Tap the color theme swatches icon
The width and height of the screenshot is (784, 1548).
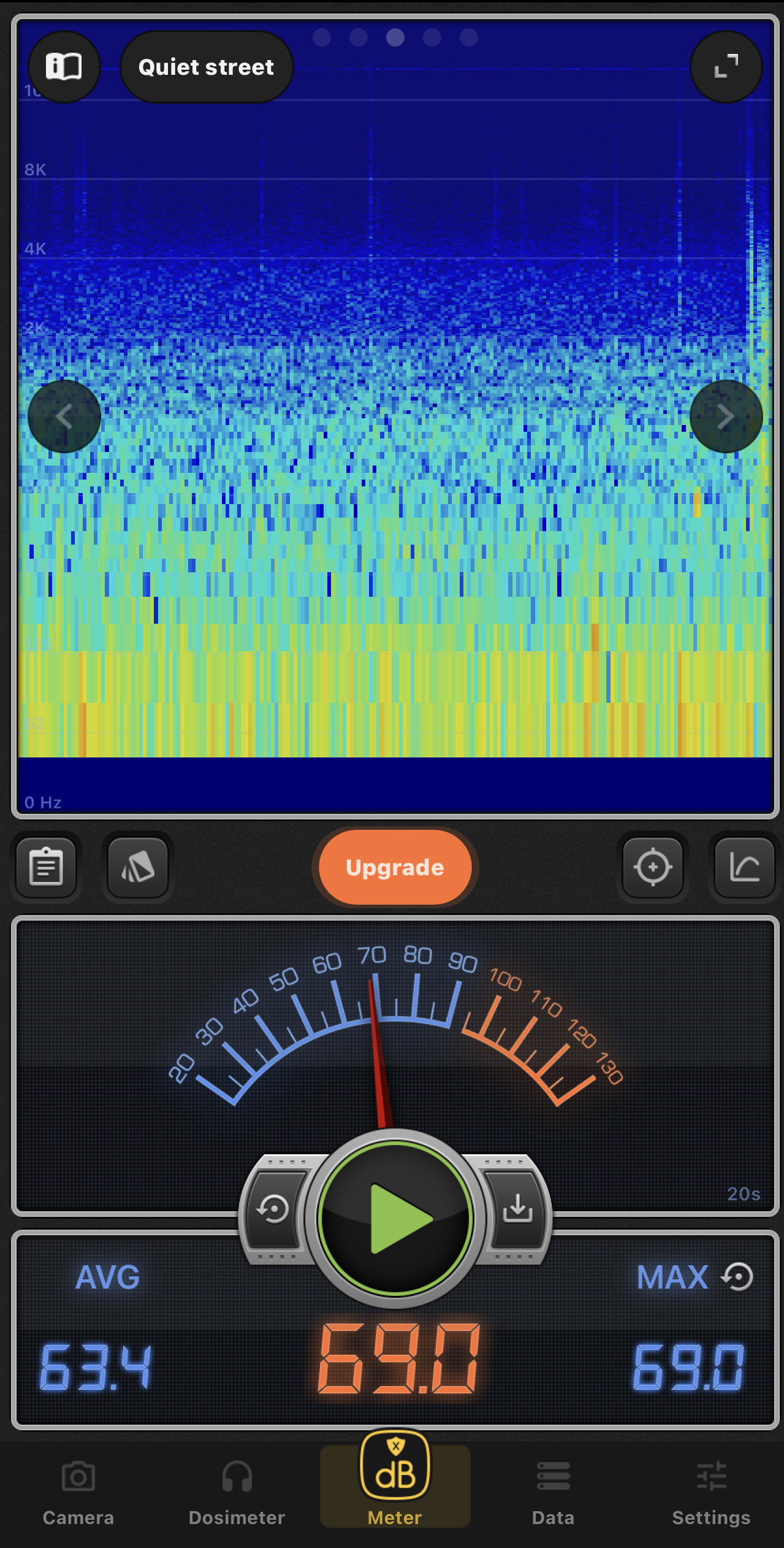138,867
